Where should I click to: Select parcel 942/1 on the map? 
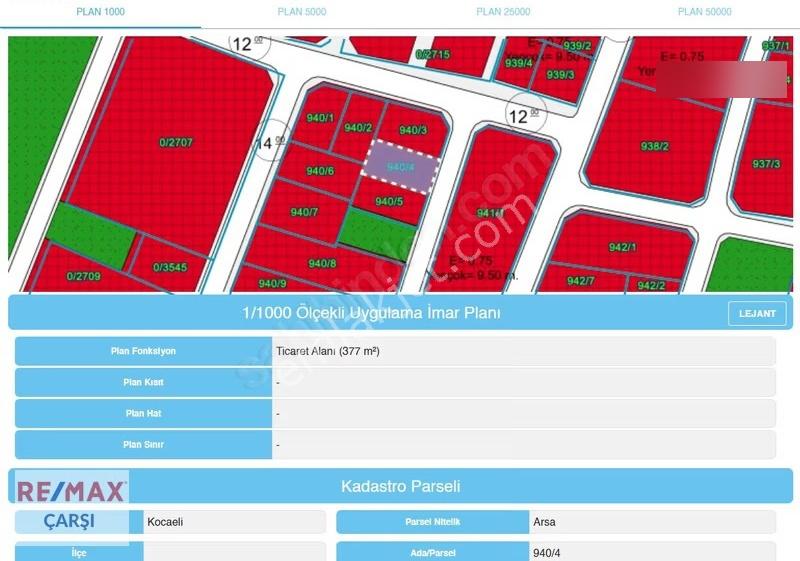tap(622, 247)
